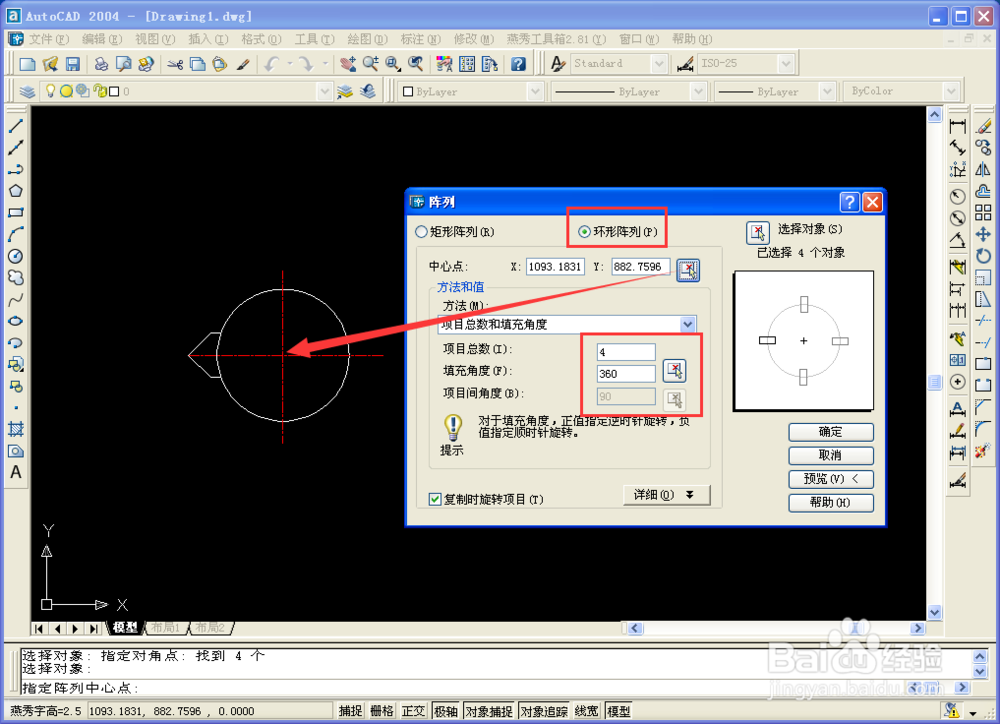Open 燕秀工具箱 menu
This screenshot has width=1000, height=724.
click(556, 39)
